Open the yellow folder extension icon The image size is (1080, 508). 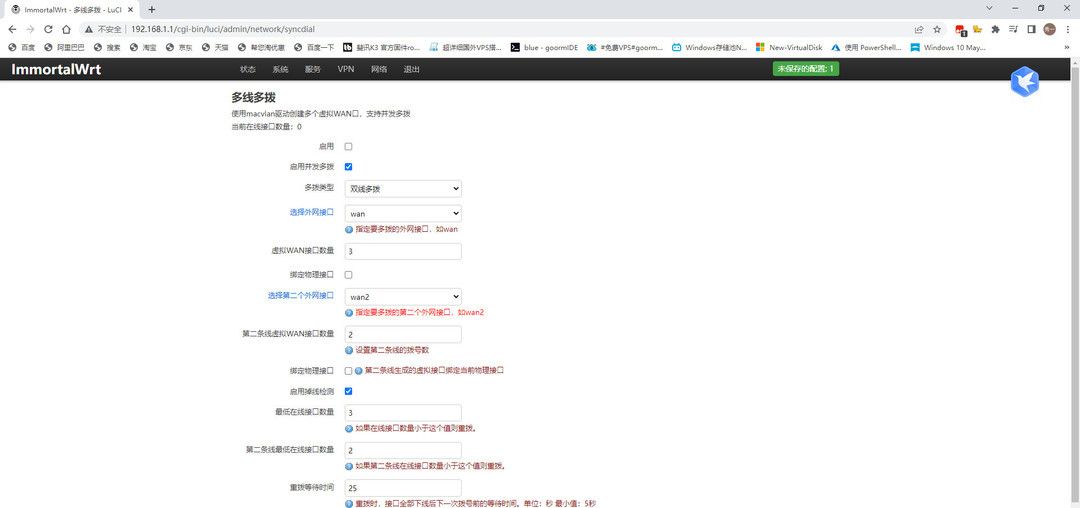pyautogui.click(x=977, y=30)
